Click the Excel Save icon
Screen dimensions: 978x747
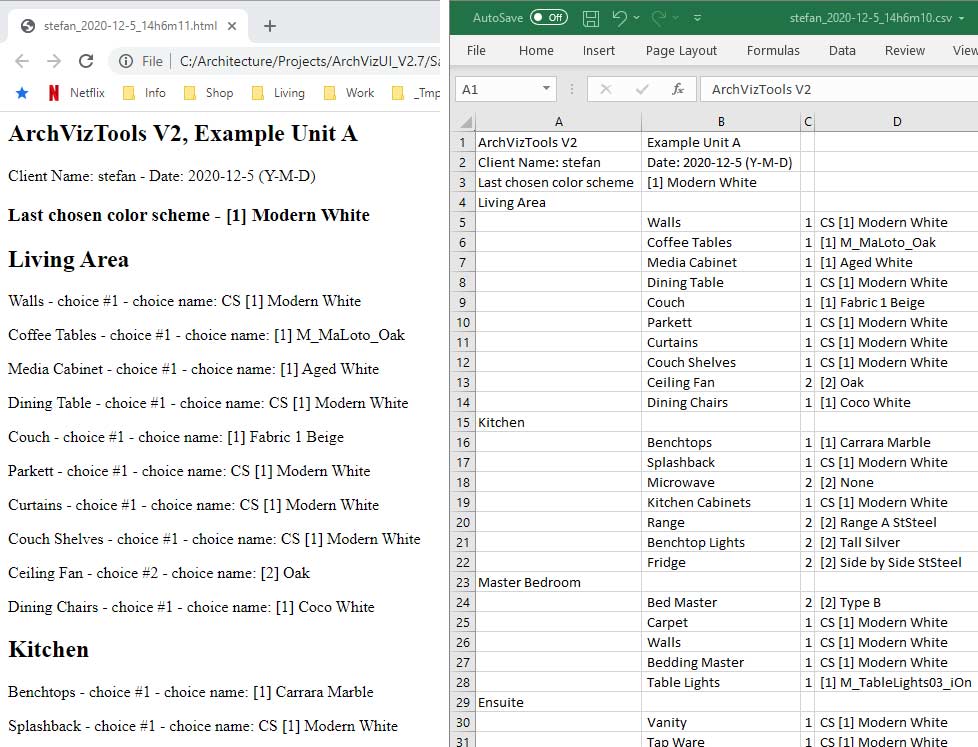tap(591, 18)
